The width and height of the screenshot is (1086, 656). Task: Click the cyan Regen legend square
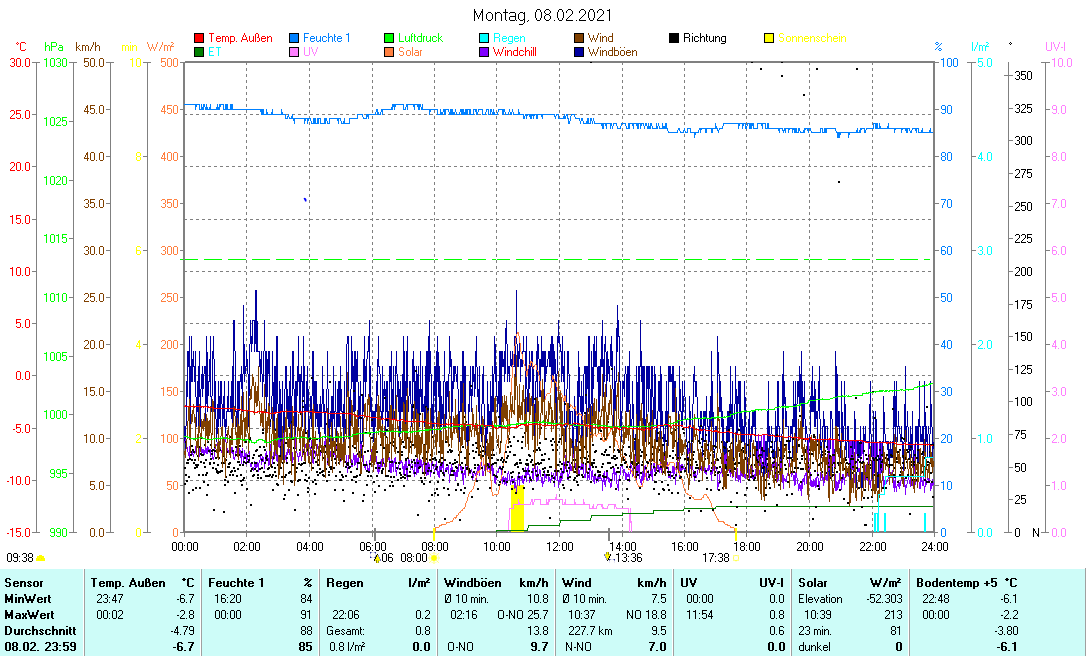(x=484, y=38)
